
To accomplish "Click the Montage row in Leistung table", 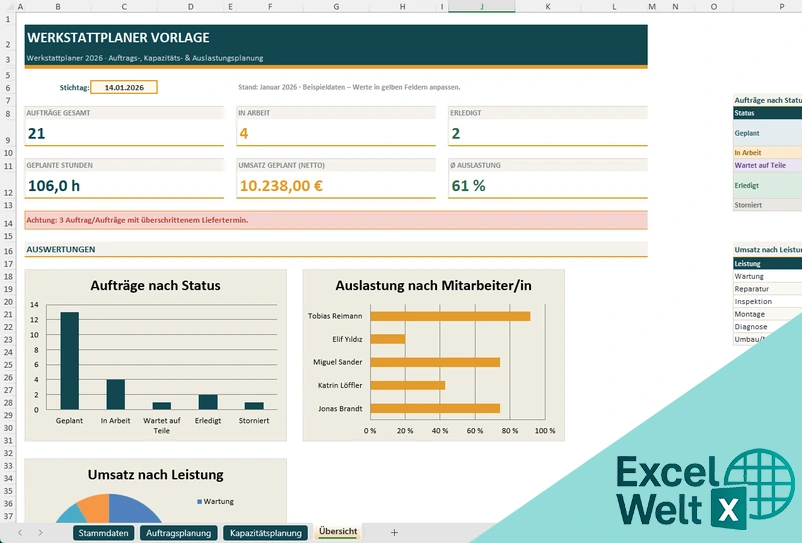I will tap(767, 314).
